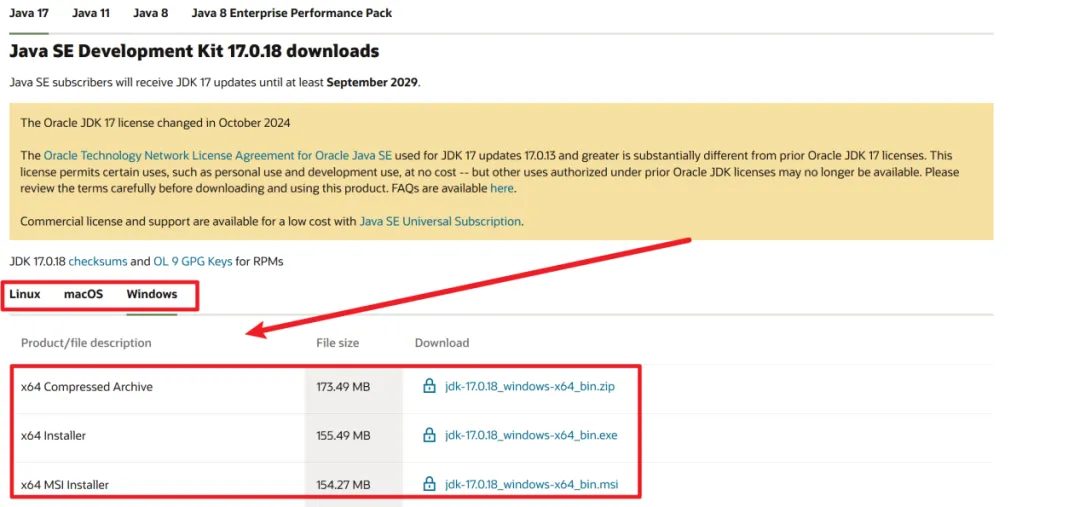Click the 'Java SE Development Kit 17.0.18 downloads' heading

194,51
